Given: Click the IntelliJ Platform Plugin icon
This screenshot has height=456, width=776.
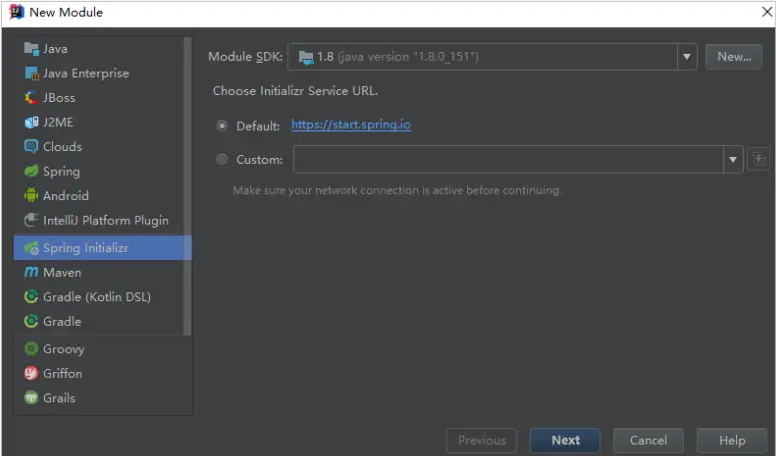Looking at the screenshot, I should point(31,220).
